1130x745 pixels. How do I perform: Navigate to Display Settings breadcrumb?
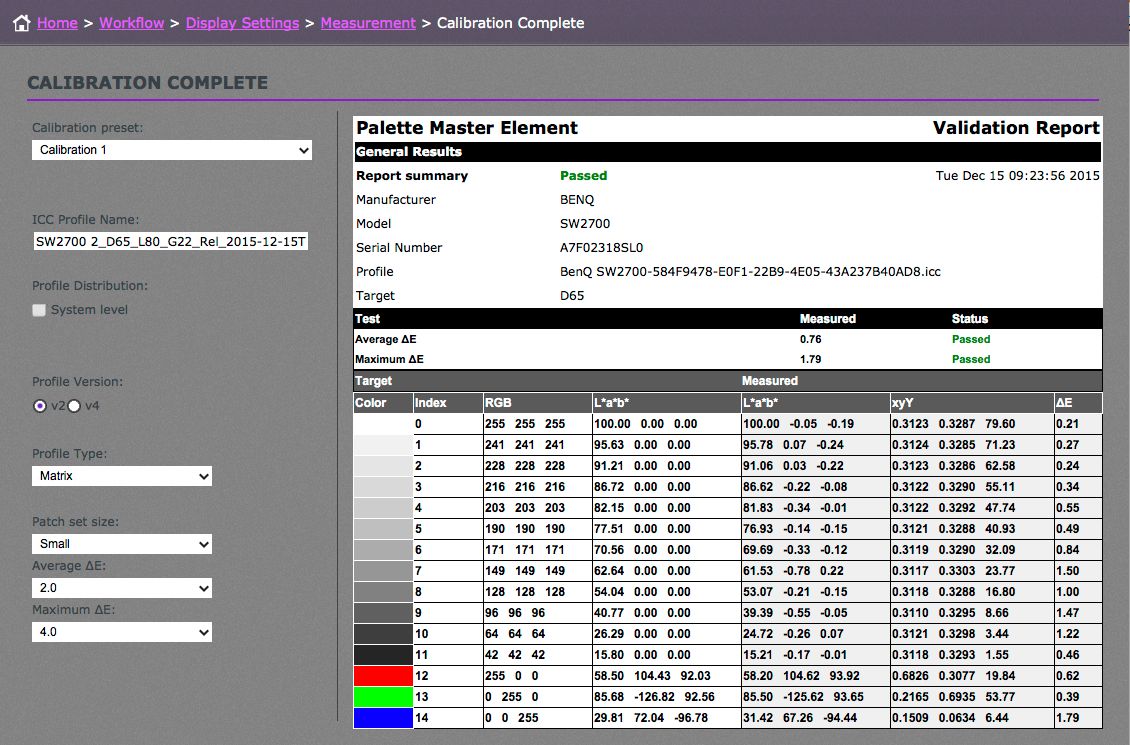(242, 23)
